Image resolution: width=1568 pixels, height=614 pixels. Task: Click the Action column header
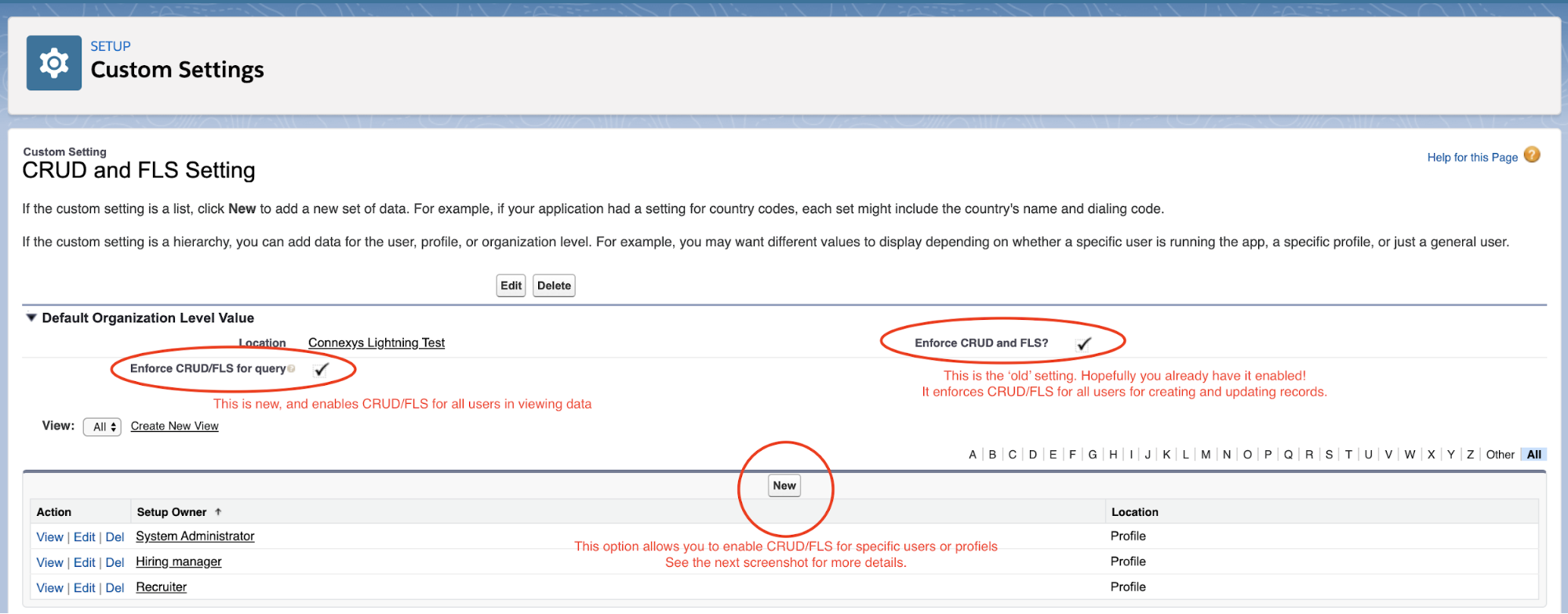point(53,512)
